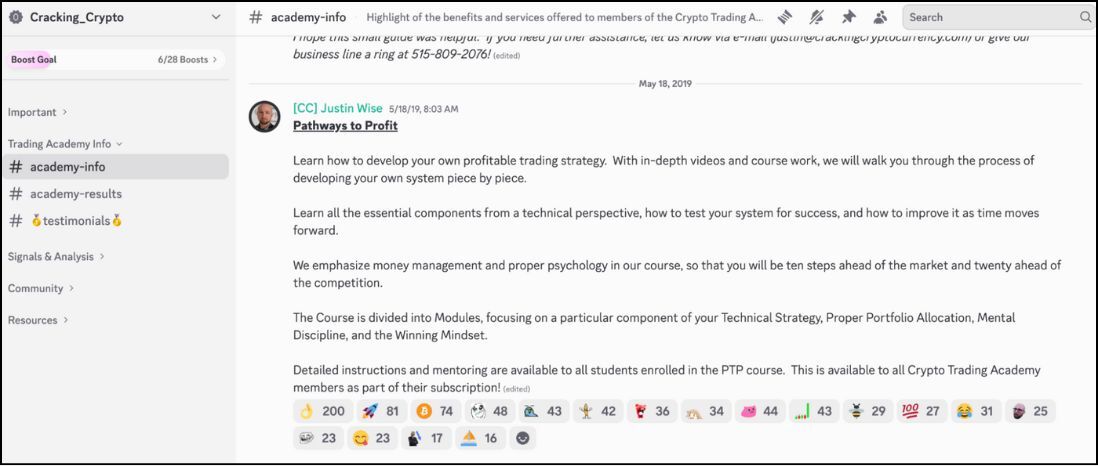Viewport: 1098px width, 466px height.
Task: Expand the Signals & Analysis category
Action: 56,256
